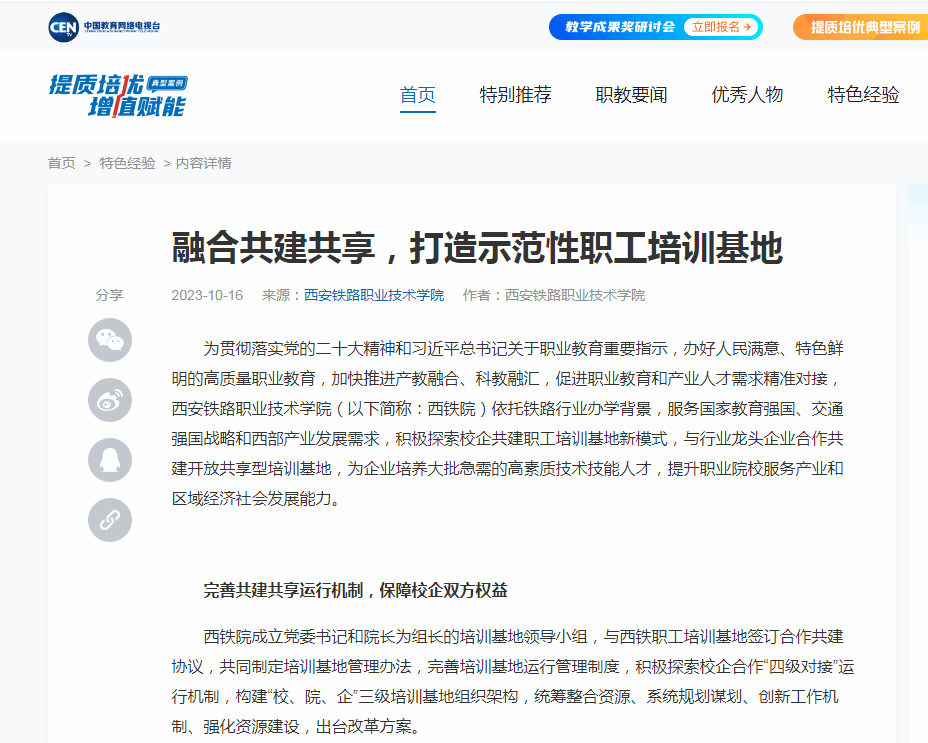The width and height of the screenshot is (928, 743).
Task: Click the 提质培优 增值赋能 site logo
Action: (x=118, y=95)
